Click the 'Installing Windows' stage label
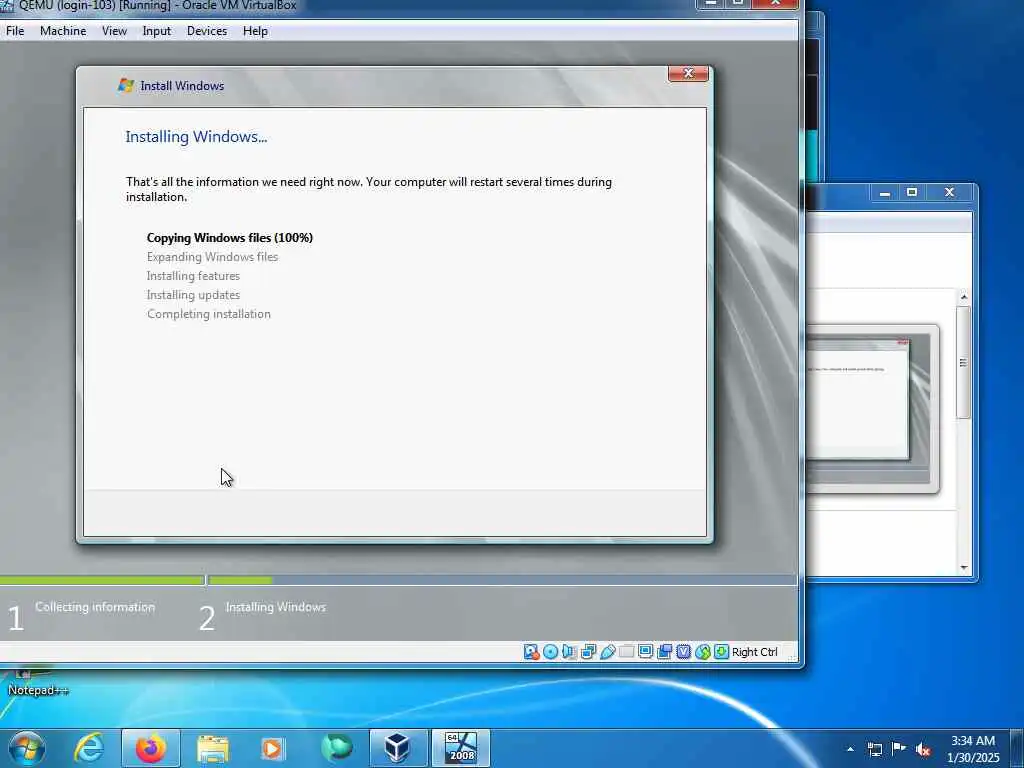This screenshot has width=1024, height=768. [276, 607]
